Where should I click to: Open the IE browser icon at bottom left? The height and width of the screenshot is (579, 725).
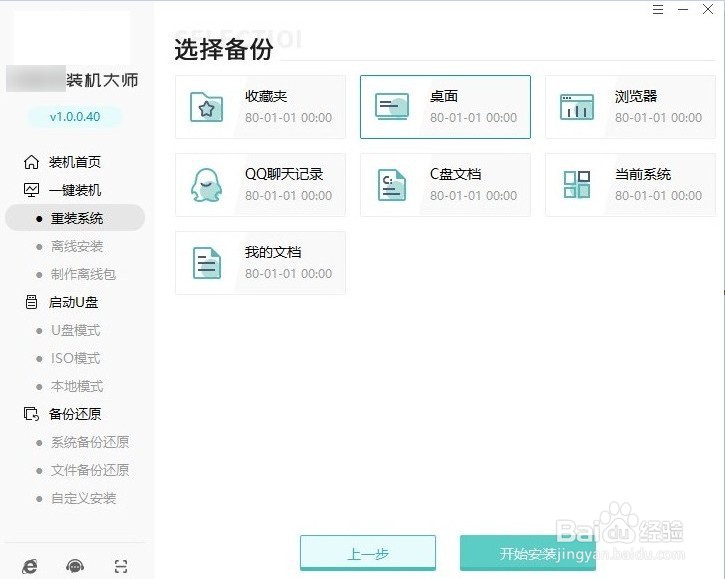(30, 566)
